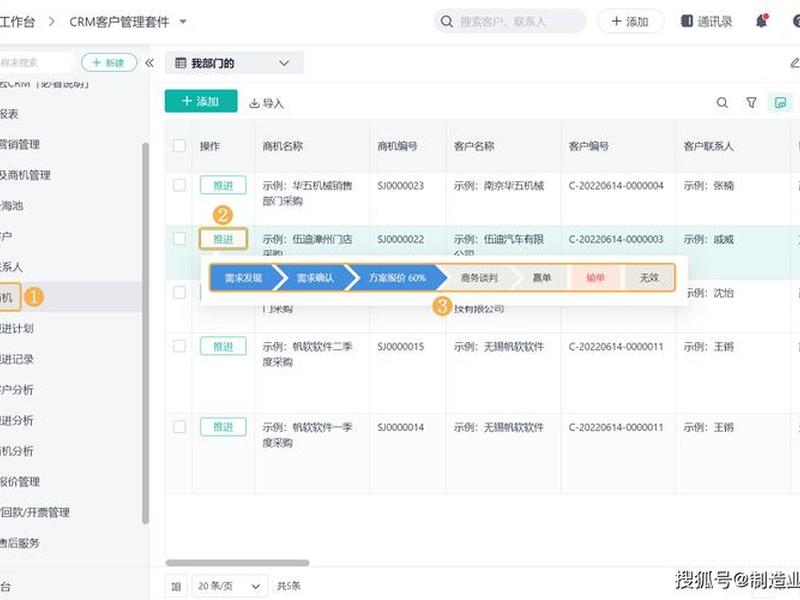This screenshot has width=800, height=600.
Task: Click 推进 button for SJ0000022
Action: pyautogui.click(x=223, y=239)
